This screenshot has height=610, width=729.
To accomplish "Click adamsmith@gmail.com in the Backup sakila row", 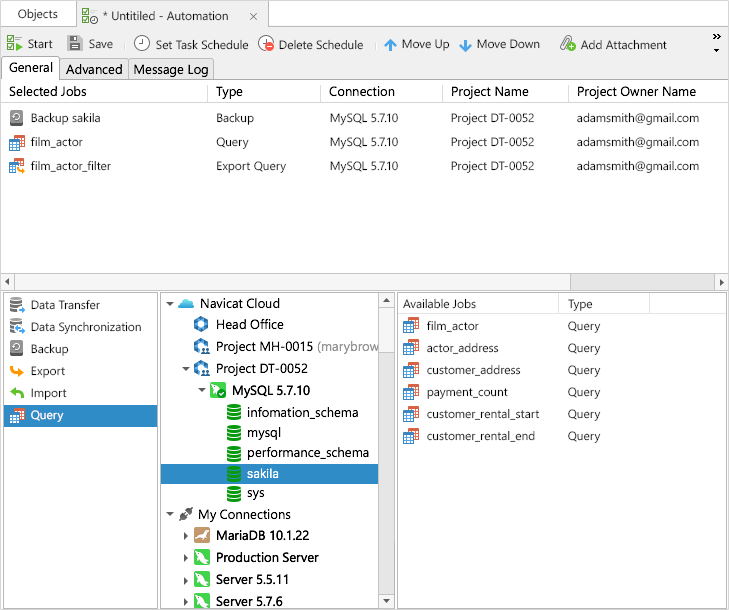I will pos(637,118).
